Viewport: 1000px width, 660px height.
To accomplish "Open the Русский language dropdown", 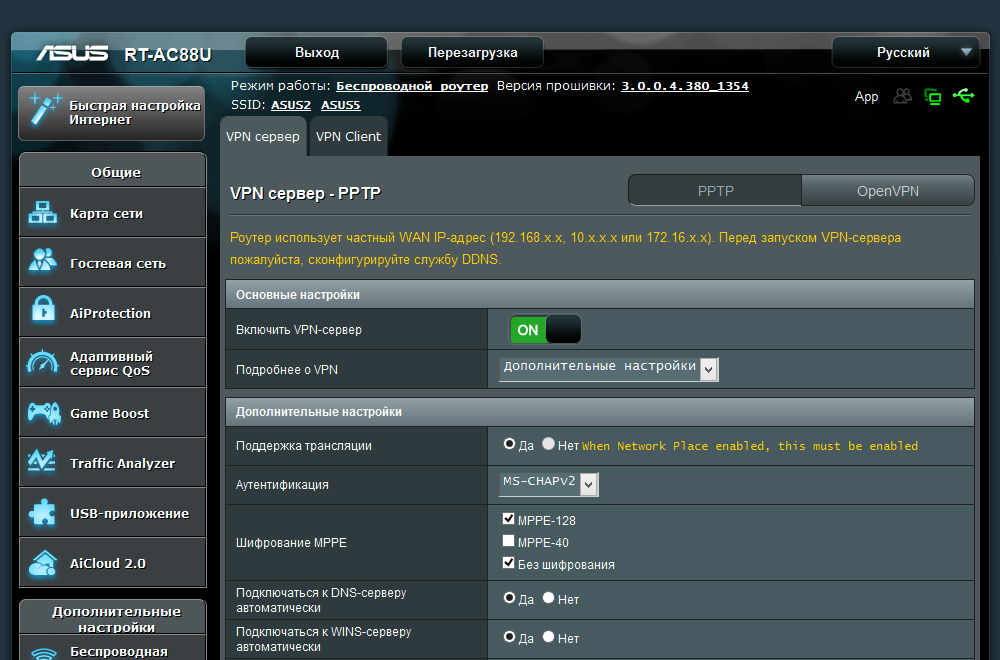I will coord(906,52).
